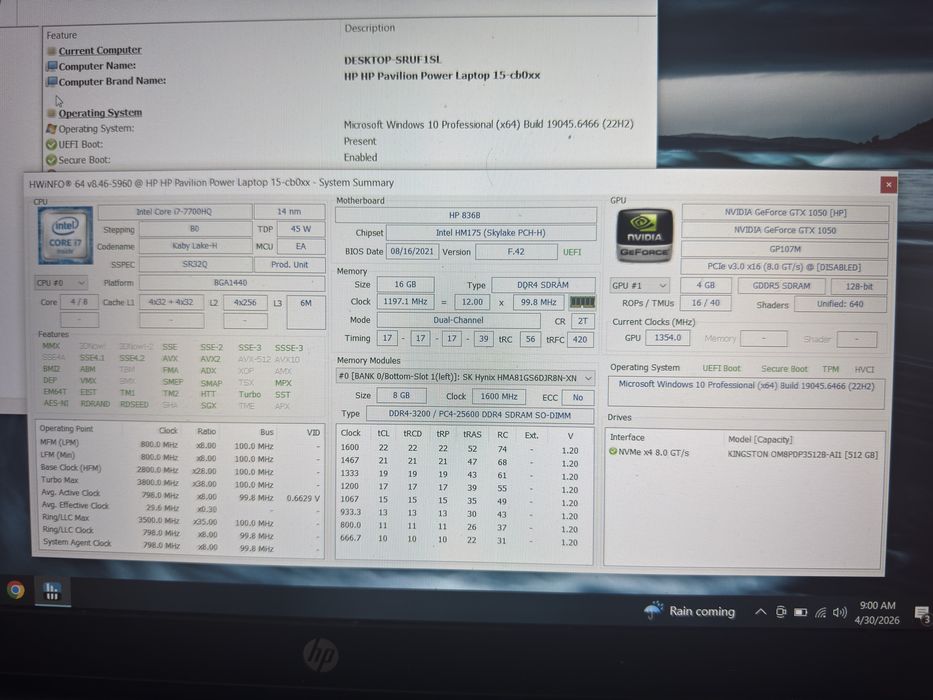This screenshot has height=700, width=933.
Task: Click the NVIDIA GeForce GTX 1050 [HP] field
Action: 785,212
